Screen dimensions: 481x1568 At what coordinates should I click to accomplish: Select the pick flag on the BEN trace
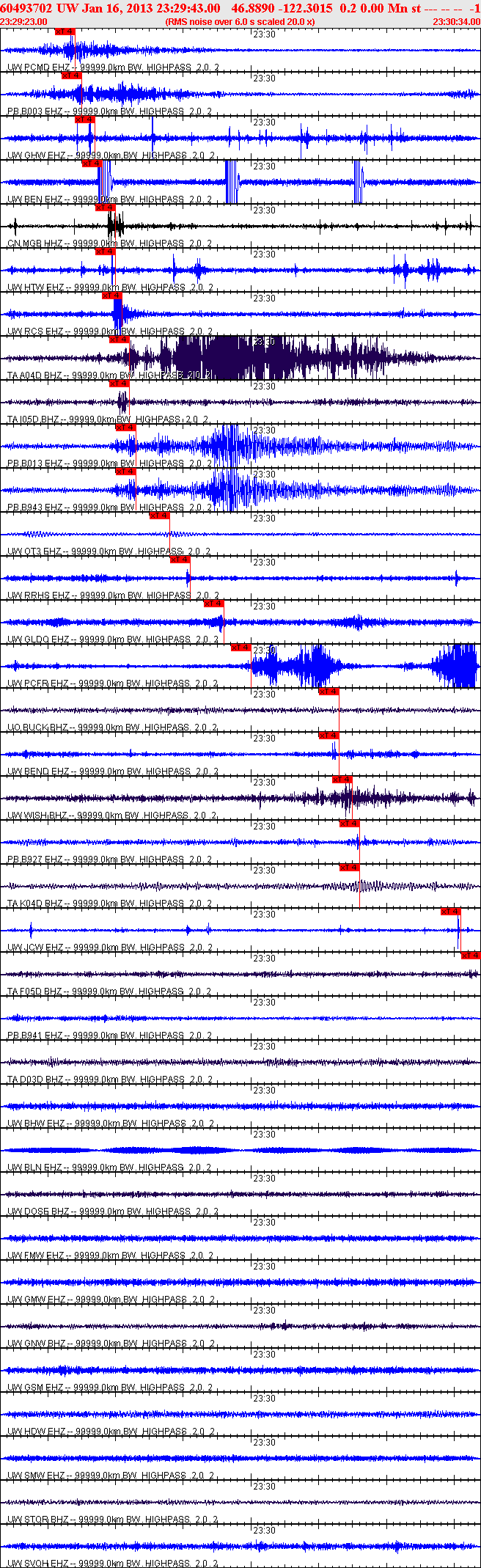coord(92,164)
